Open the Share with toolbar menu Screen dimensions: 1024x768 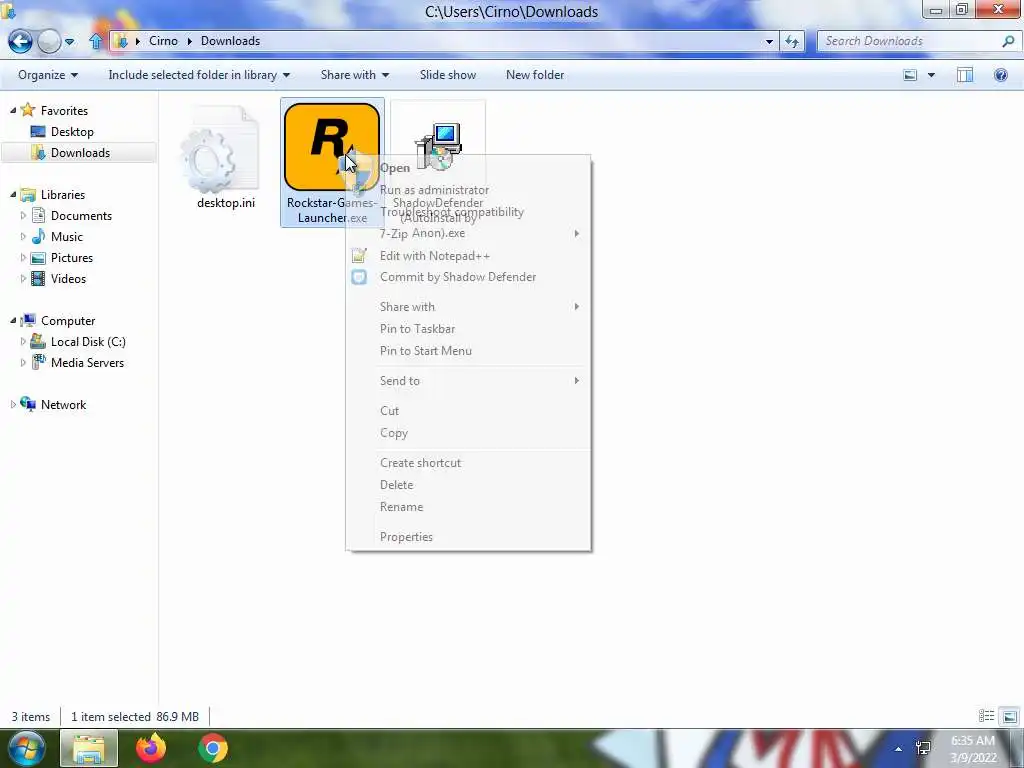(355, 75)
